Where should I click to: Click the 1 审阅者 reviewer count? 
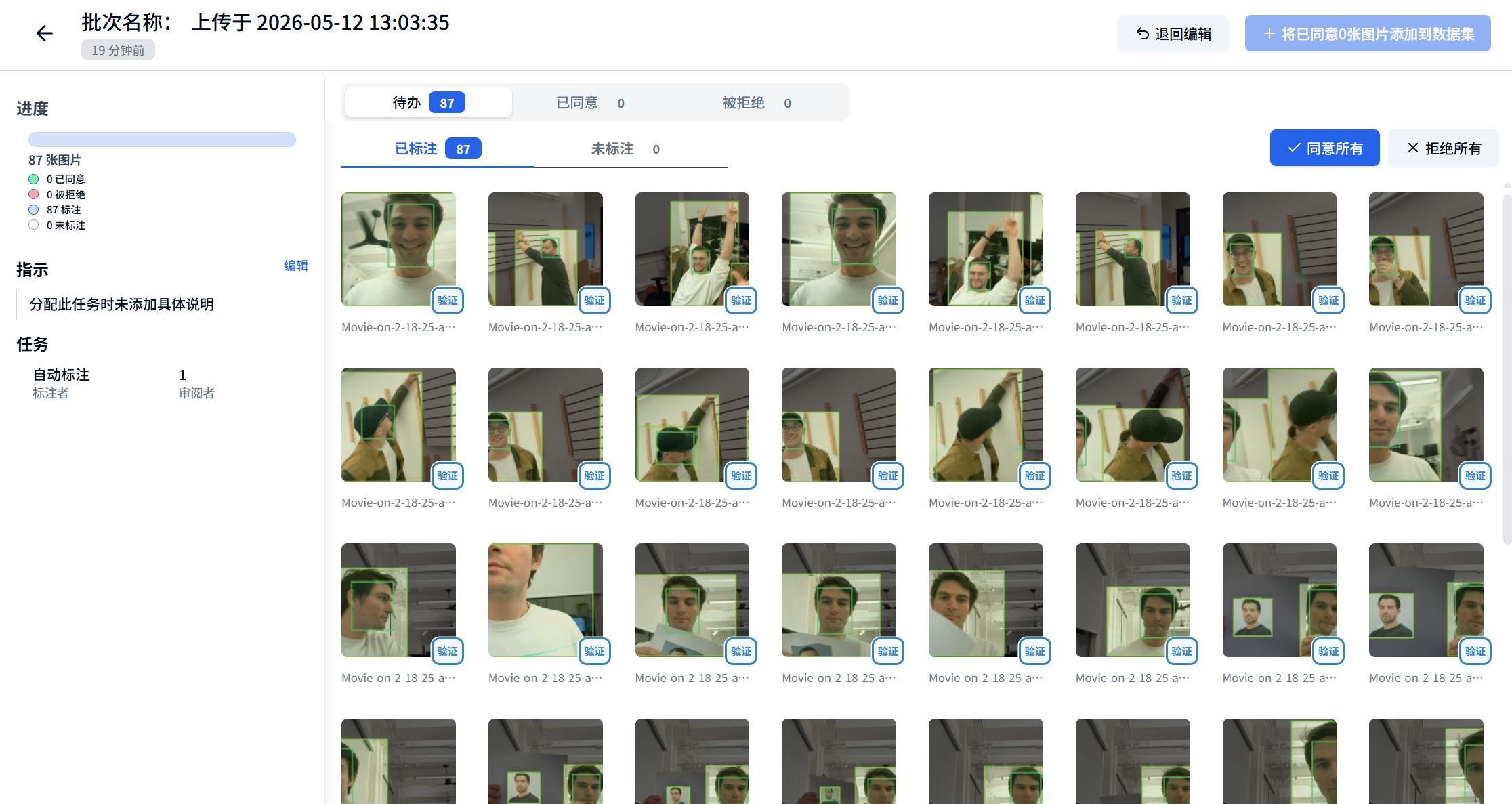pos(196,383)
